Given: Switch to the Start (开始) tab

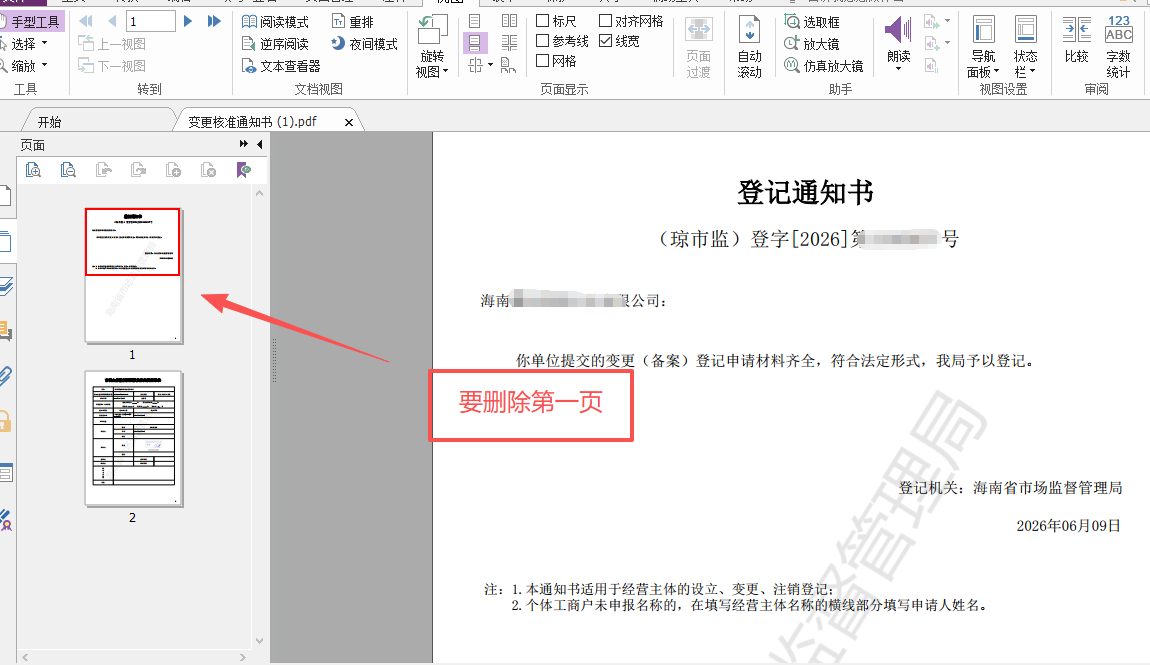Looking at the screenshot, I should 50,122.
